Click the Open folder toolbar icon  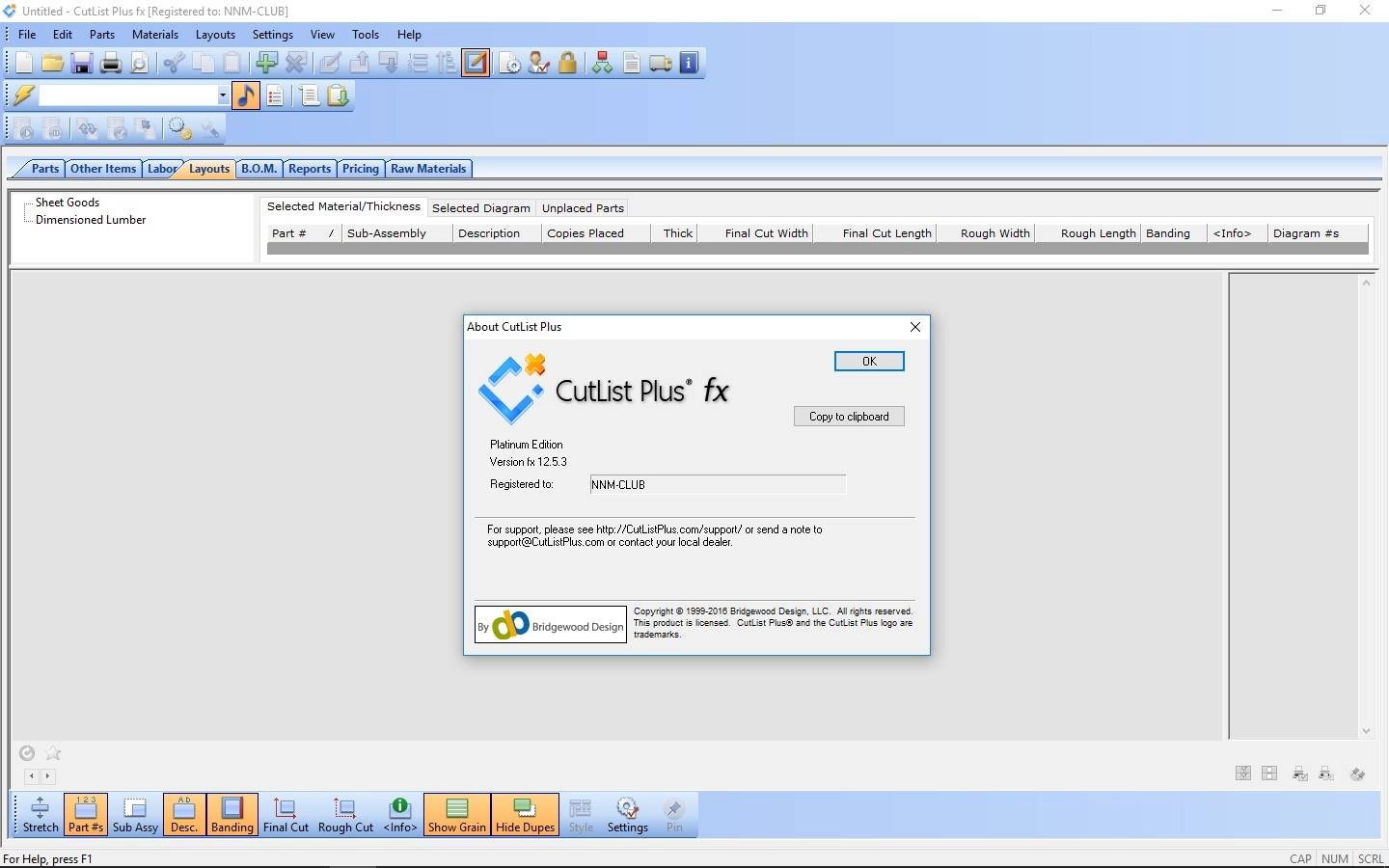53,64
